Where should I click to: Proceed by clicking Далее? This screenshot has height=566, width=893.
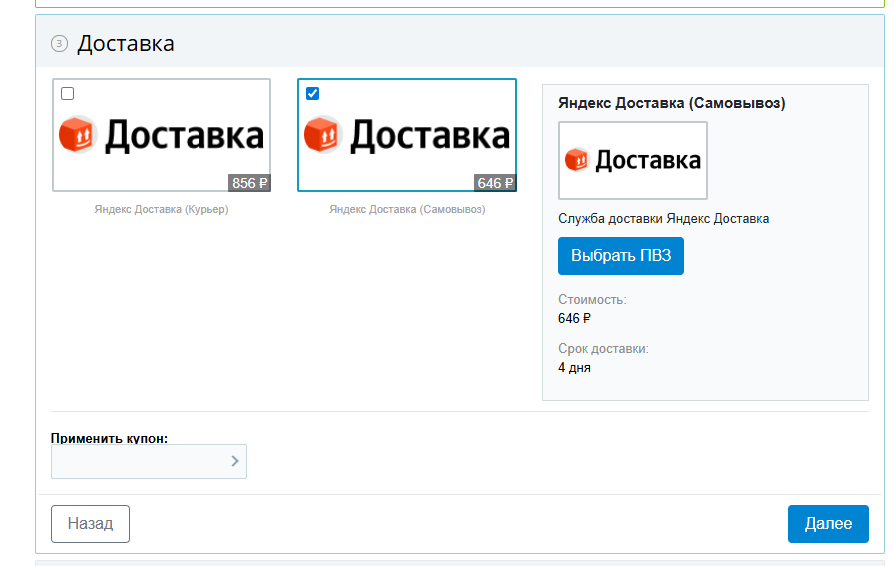tap(828, 523)
